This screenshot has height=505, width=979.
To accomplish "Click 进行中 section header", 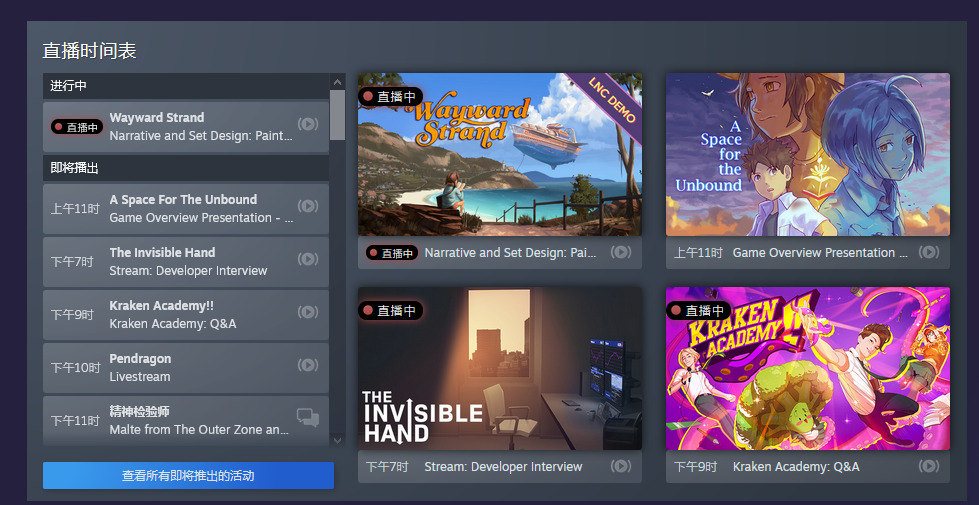I will [x=185, y=86].
